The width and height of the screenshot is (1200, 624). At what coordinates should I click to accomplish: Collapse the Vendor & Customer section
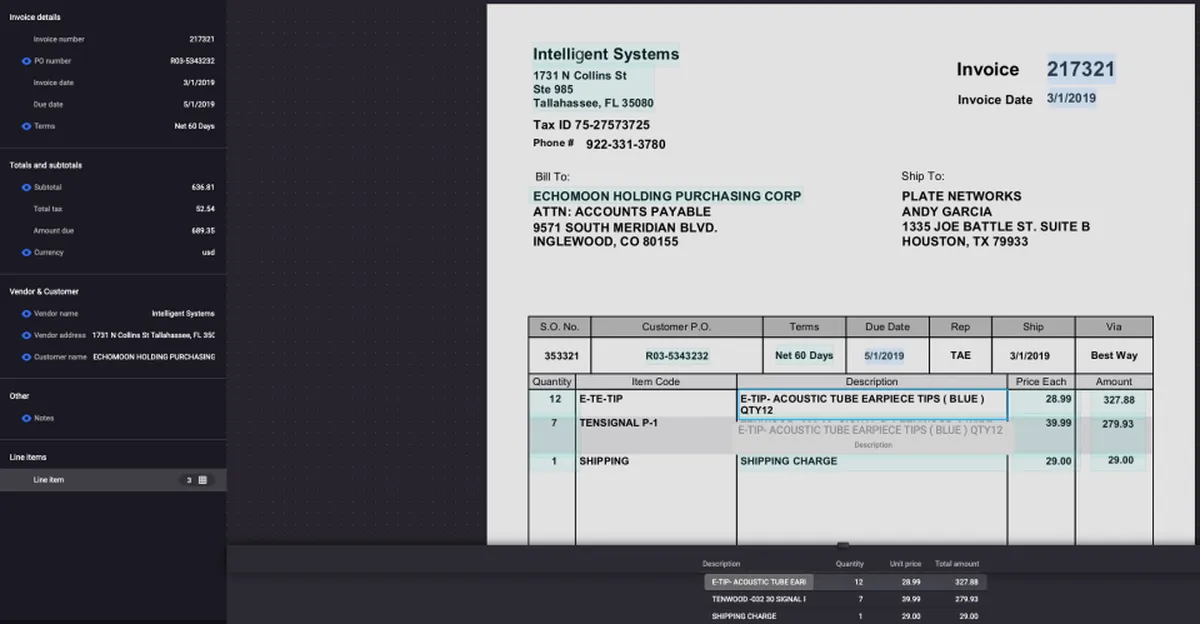point(44,291)
